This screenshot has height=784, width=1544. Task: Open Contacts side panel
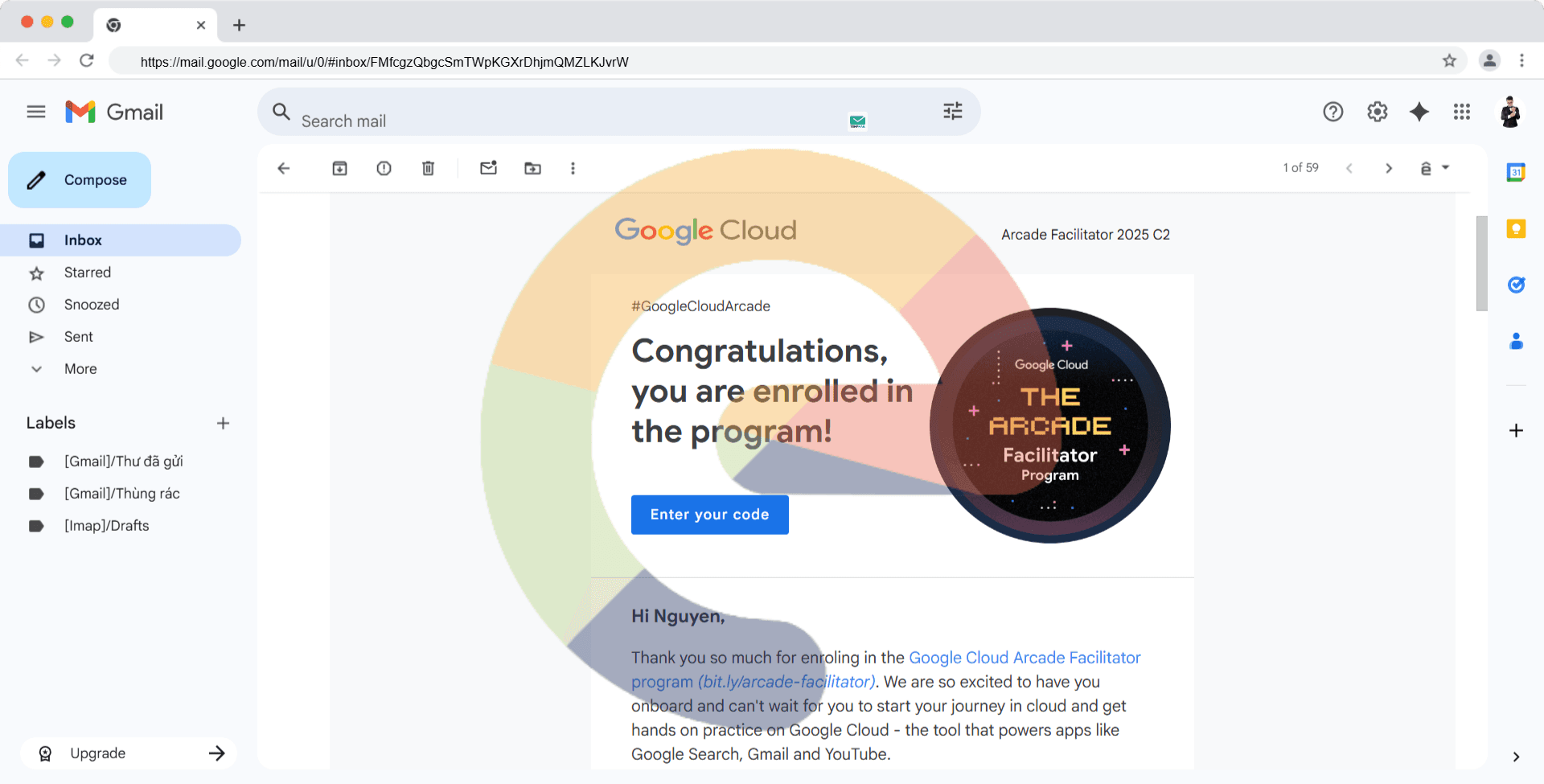click(1516, 341)
